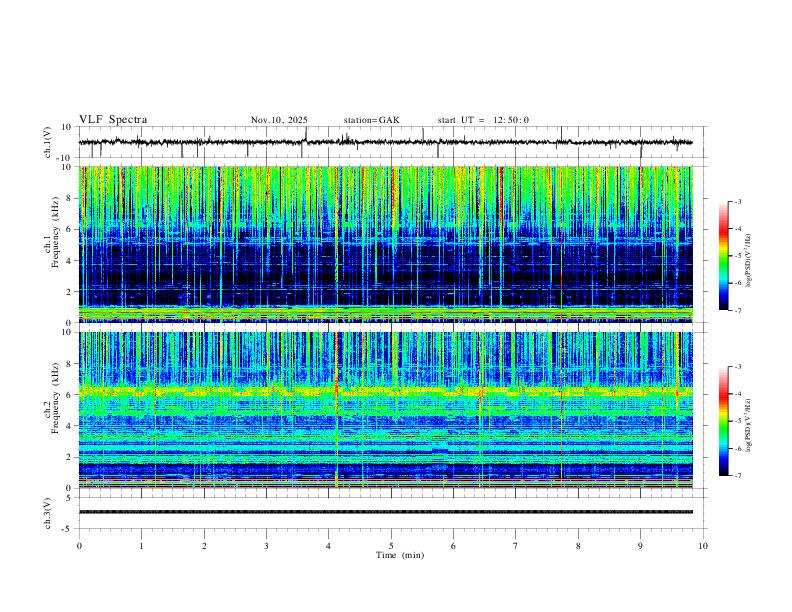Click the '-3' value on ch.1 colorbar
This screenshot has width=792, height=612.
737,201
